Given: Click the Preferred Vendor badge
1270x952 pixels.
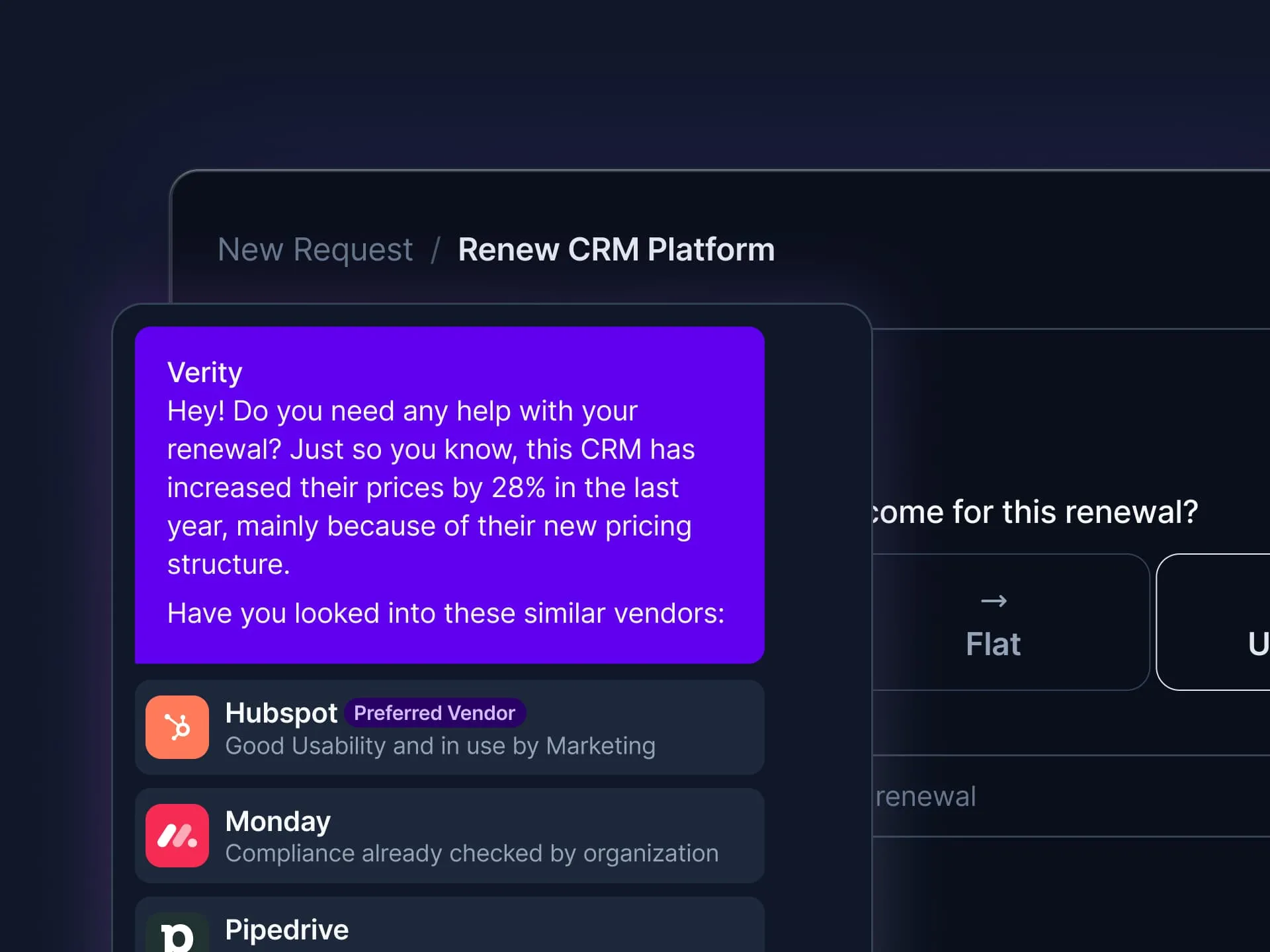Looking at the screenshot, I should point(434,713).
